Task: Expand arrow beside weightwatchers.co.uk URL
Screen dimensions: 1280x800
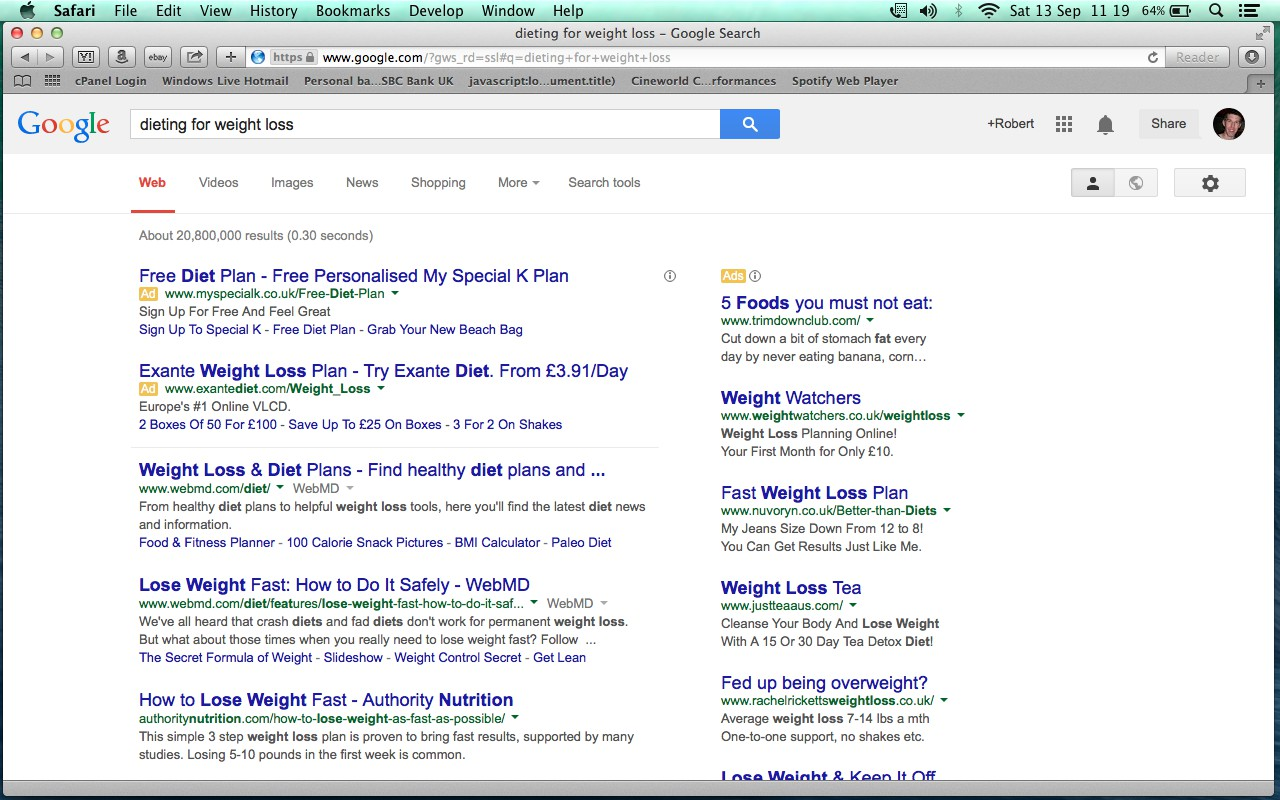Action: point(961,416)
